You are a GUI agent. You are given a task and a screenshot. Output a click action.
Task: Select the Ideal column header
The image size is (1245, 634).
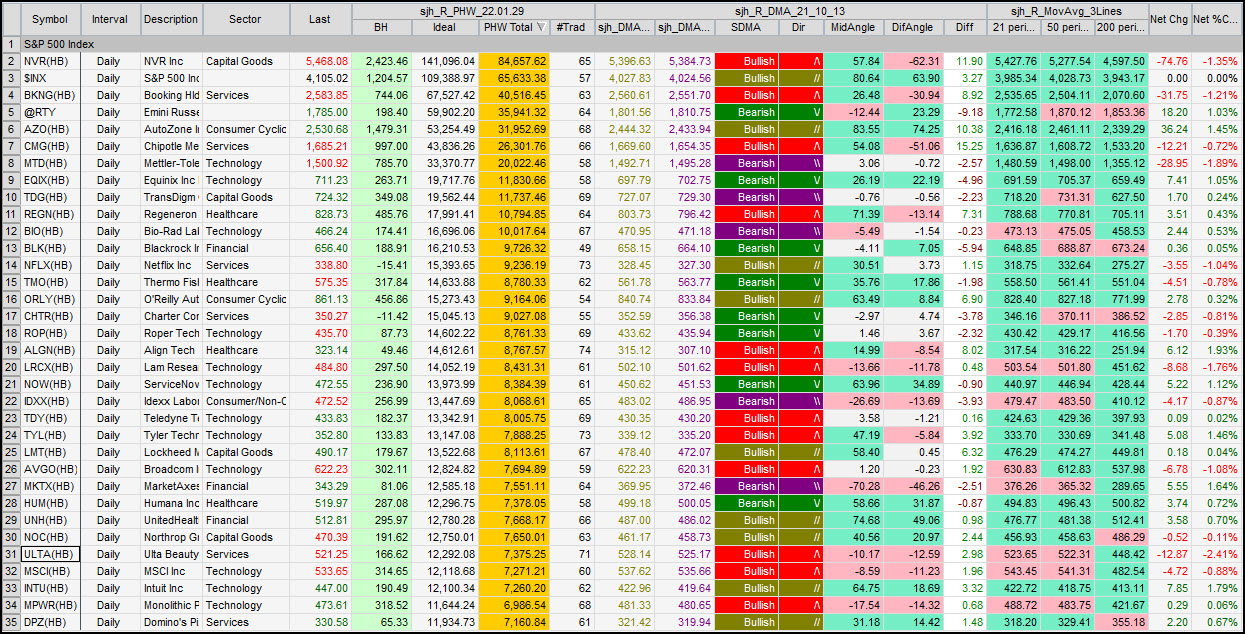(445, 27)
